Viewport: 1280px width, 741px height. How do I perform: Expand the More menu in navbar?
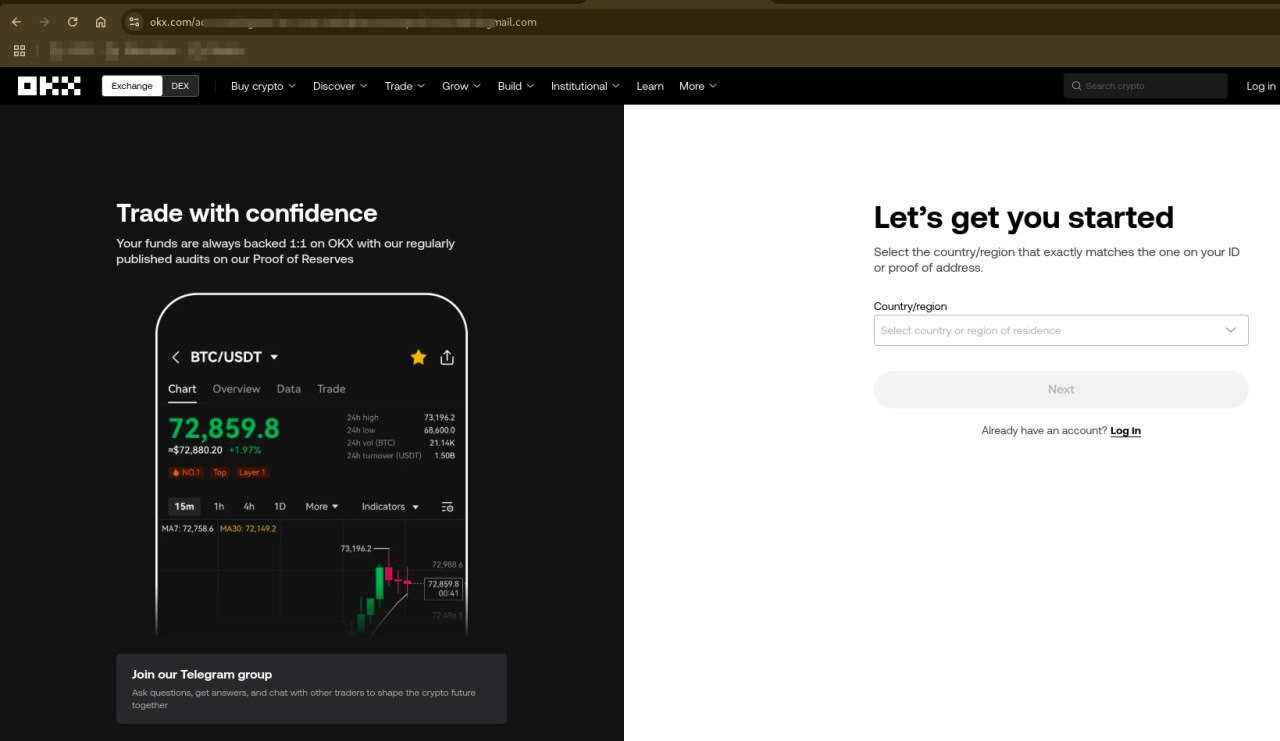[x=698, y=86]
